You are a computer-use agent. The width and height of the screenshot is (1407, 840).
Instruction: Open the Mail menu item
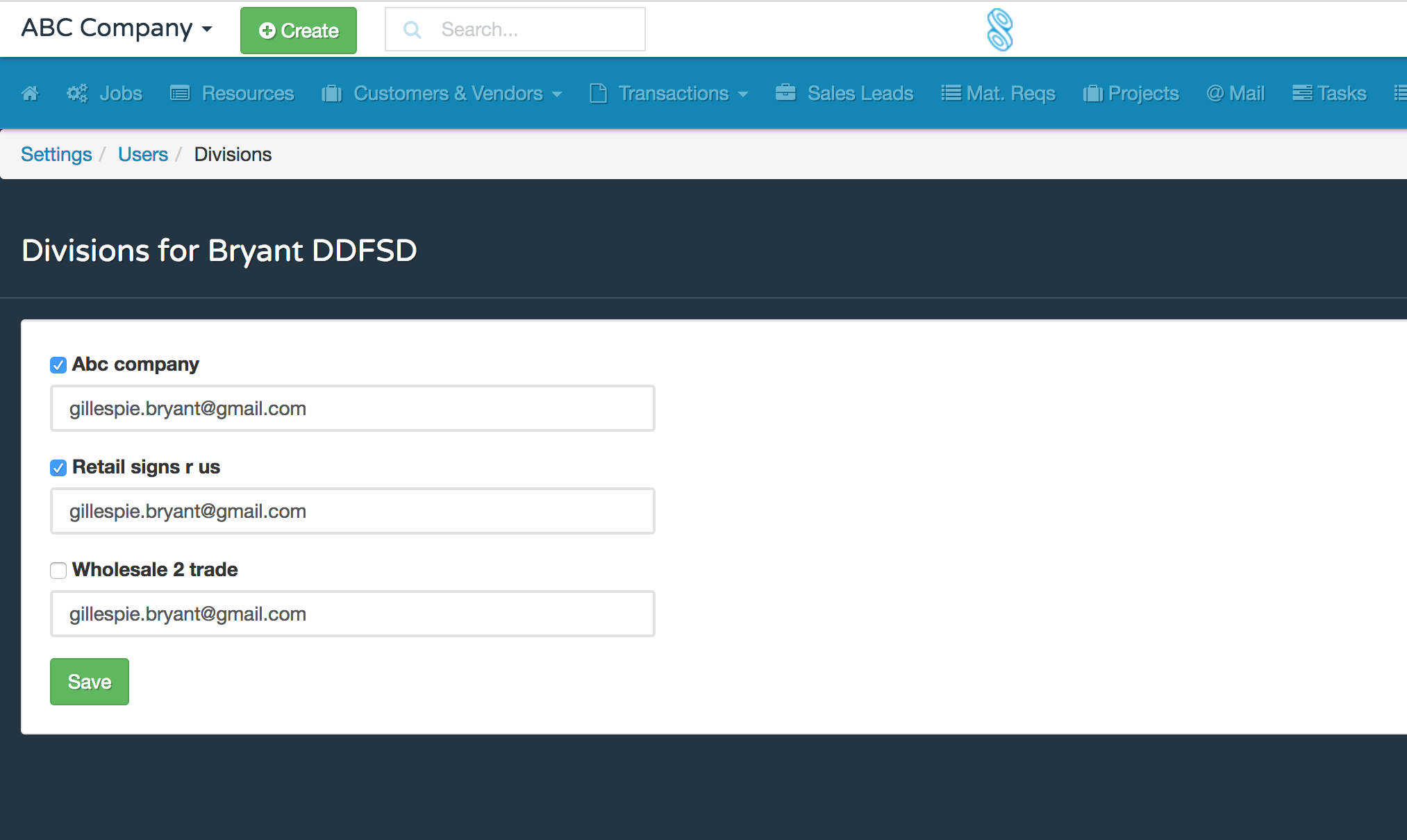[1235, 93]
